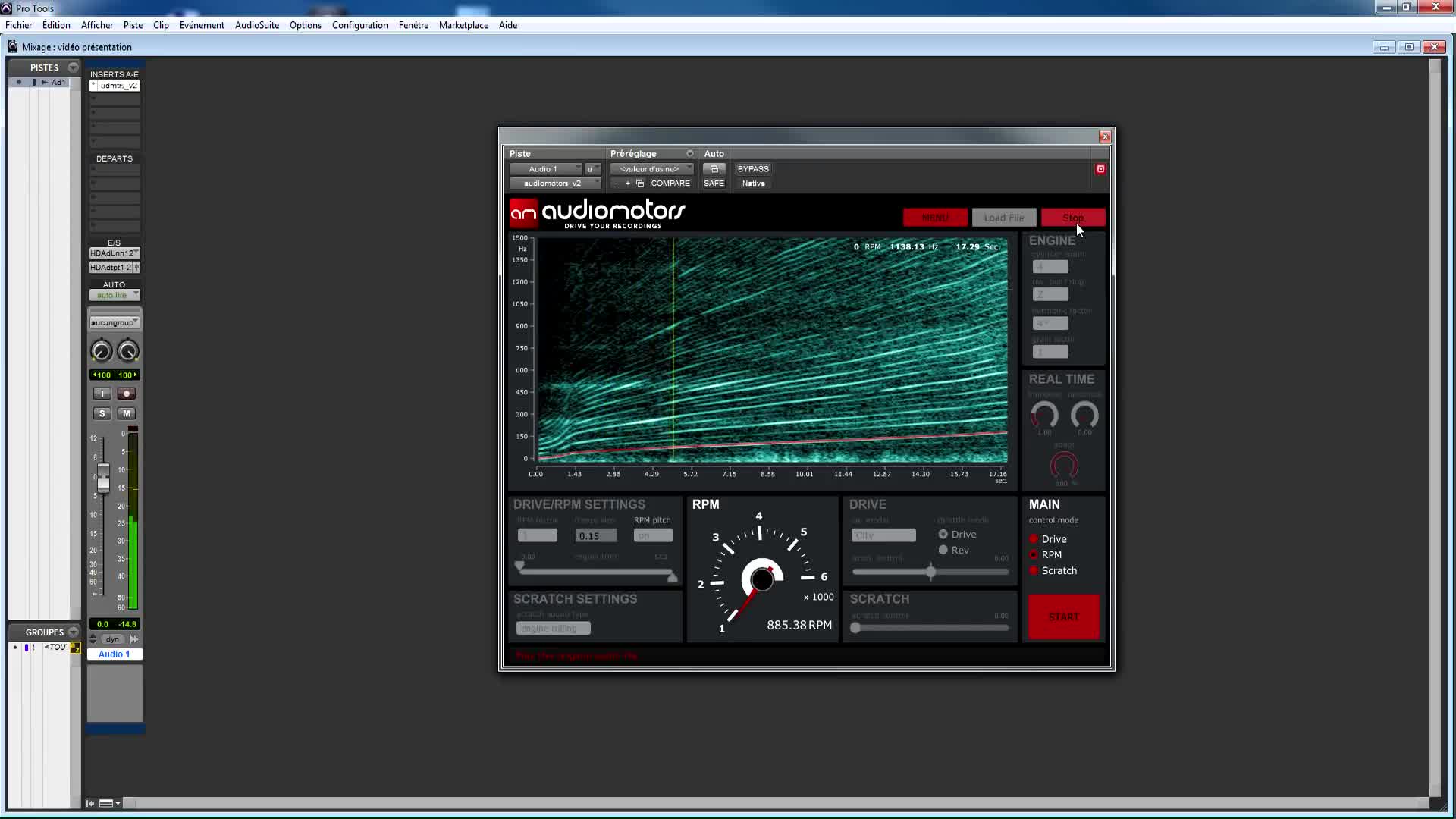Select Drive throttle mode radio
The width and height of the screenshot is (1456, 819).
[943, 535]
